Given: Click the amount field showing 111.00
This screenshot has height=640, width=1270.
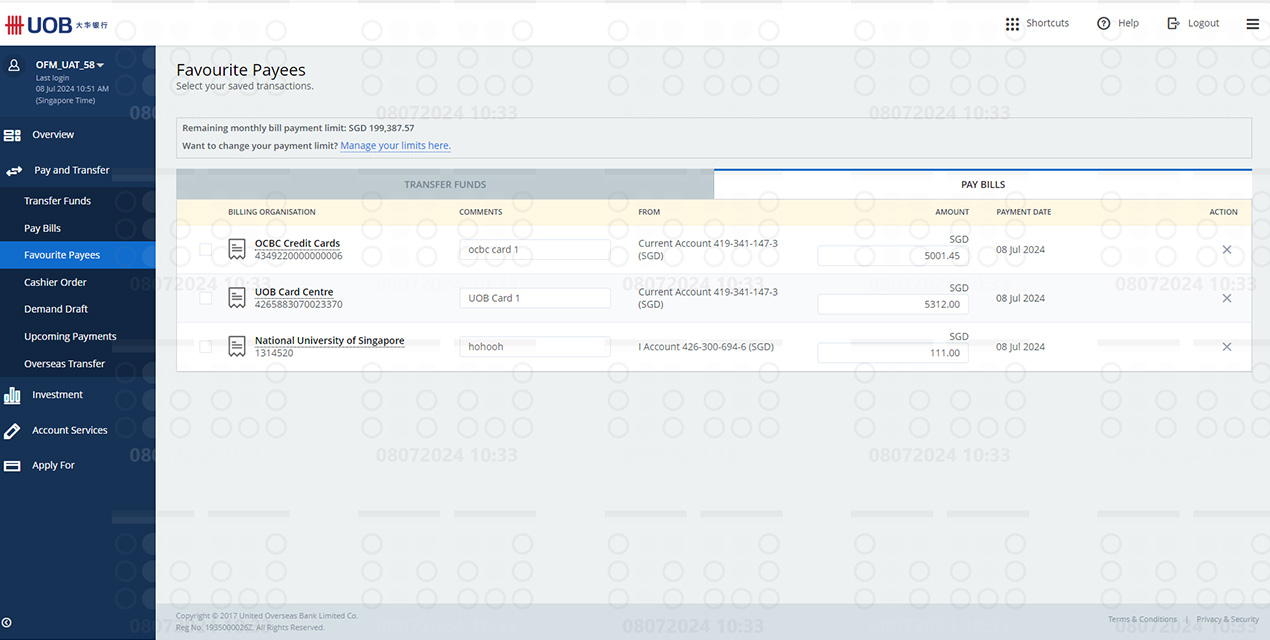Looking at the screenshot, I should pos(893,353).
